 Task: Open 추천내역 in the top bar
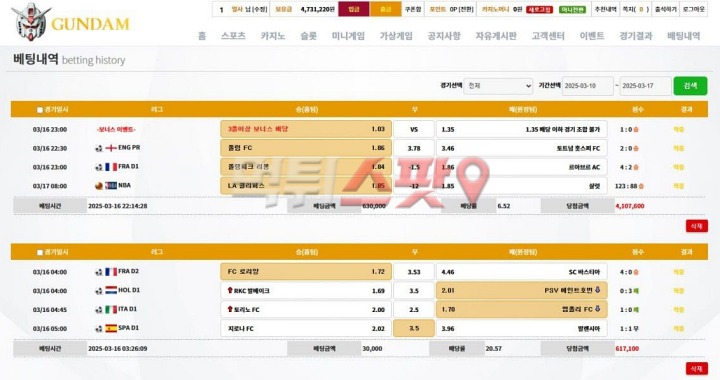[605, 9]
